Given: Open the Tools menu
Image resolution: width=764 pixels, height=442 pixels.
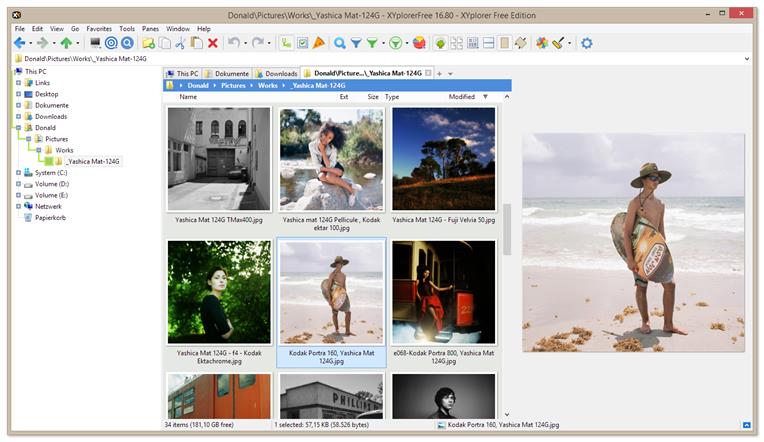Looking at the screenshot, I should [x=127, y=29].
